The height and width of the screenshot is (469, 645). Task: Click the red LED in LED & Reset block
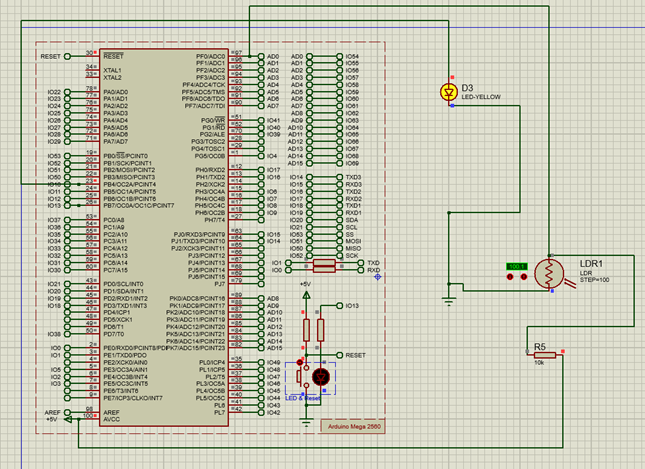(320, 376)
